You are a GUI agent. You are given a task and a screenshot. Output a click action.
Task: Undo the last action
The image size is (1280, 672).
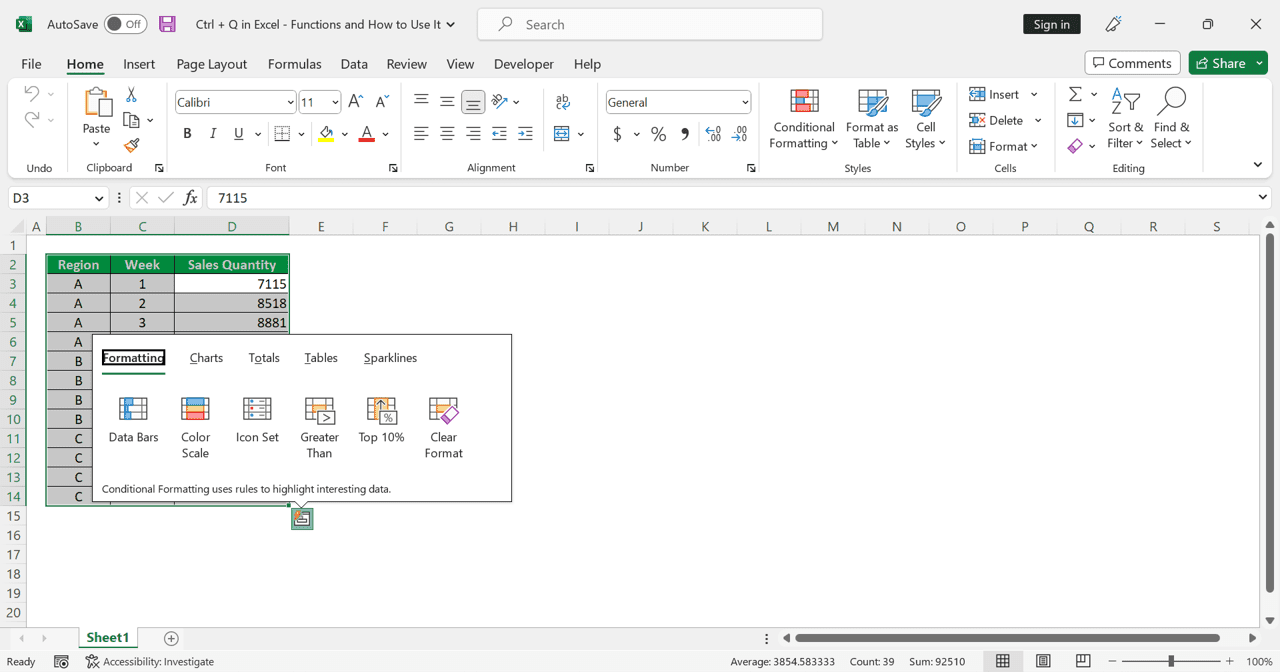(31, 94)
